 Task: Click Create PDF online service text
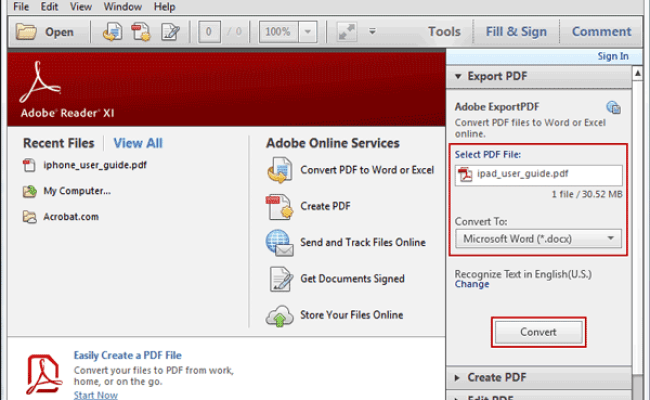coord(325,206)
